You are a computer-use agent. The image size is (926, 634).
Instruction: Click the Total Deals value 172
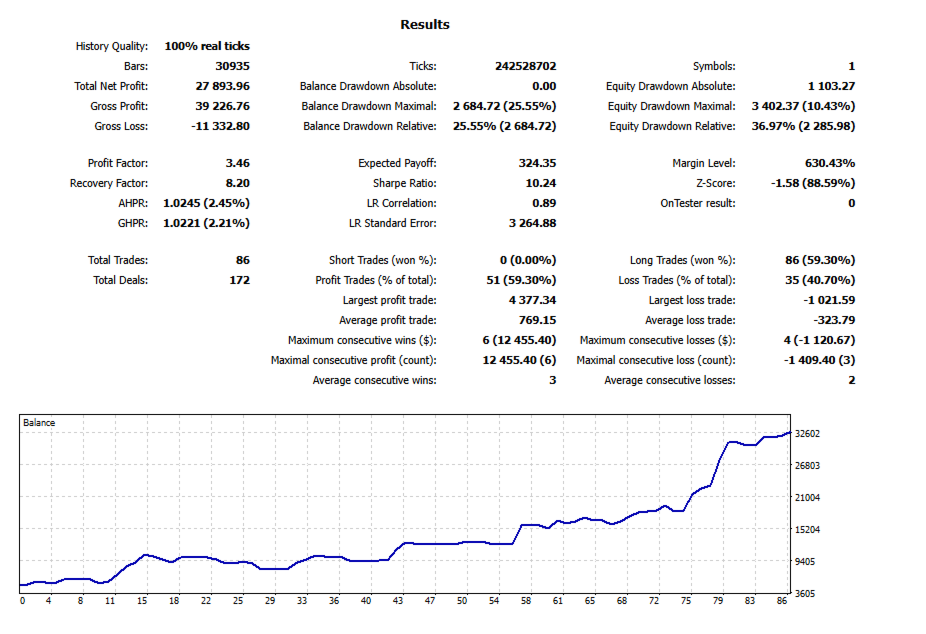click(x=239, y=280)
